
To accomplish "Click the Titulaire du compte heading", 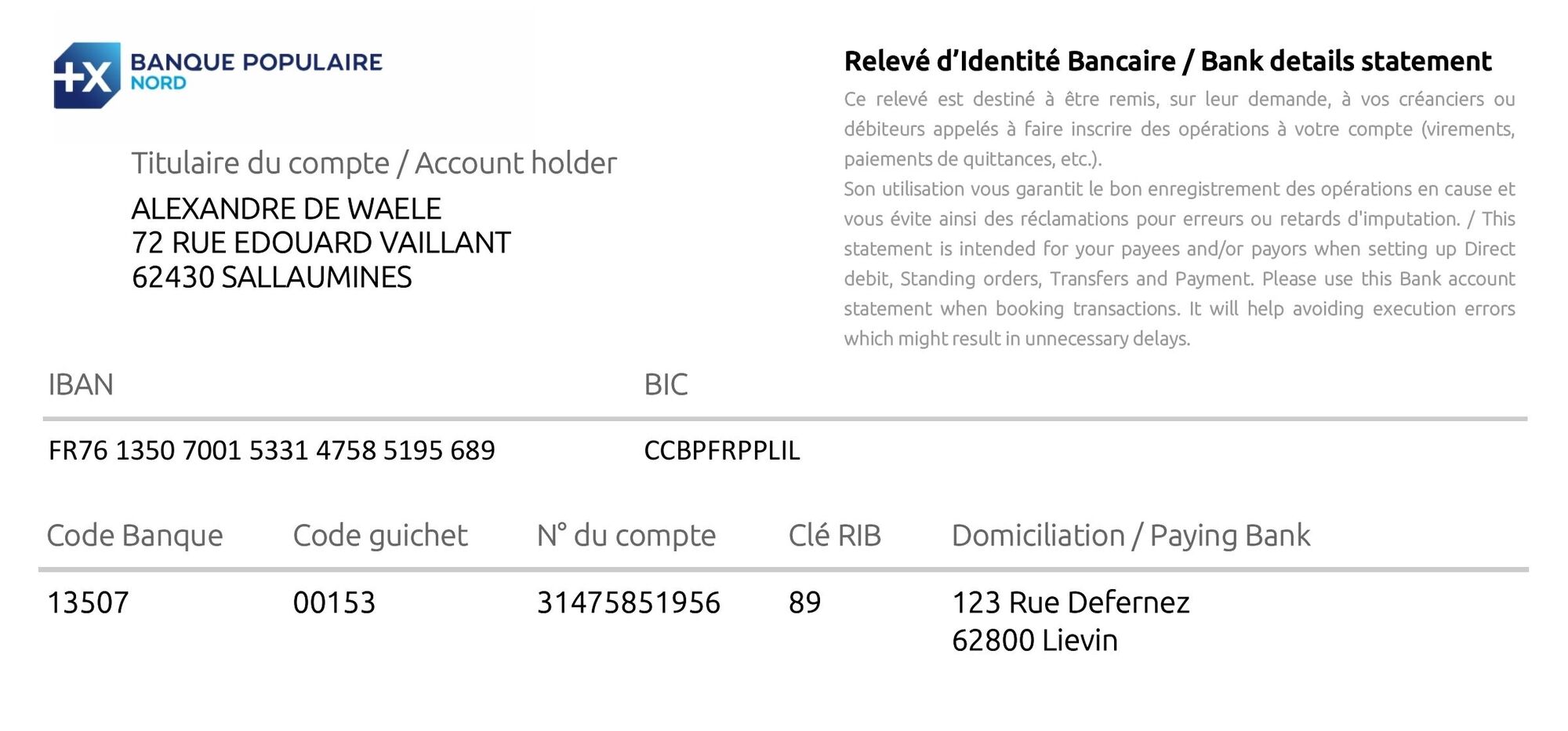I will 373,163.
